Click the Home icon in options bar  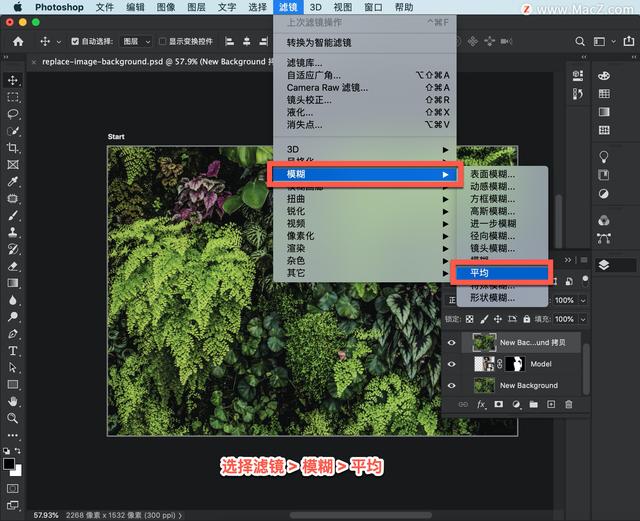click(18, 41)
